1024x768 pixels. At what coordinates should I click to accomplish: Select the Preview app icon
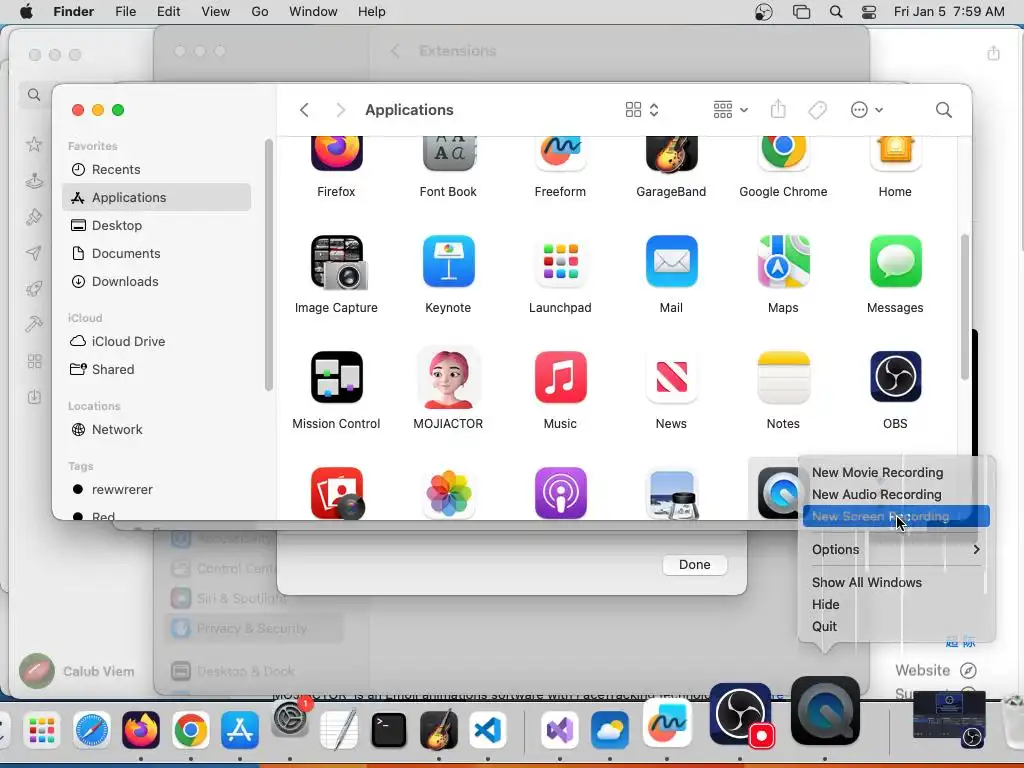click(x=671, y=494)
